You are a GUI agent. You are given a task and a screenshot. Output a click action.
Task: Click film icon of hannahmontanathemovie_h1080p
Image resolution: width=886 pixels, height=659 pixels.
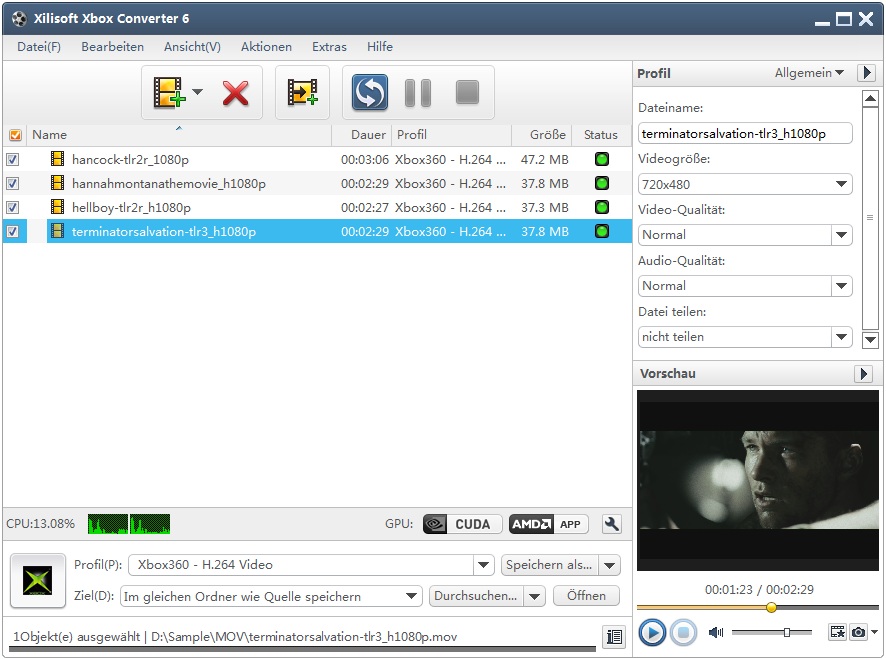coord(57,183)
